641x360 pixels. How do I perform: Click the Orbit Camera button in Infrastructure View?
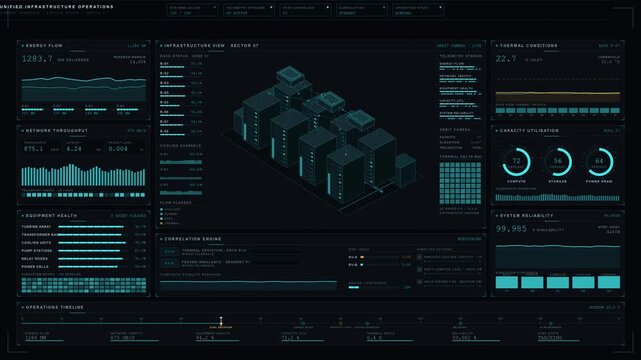(451, 46)
